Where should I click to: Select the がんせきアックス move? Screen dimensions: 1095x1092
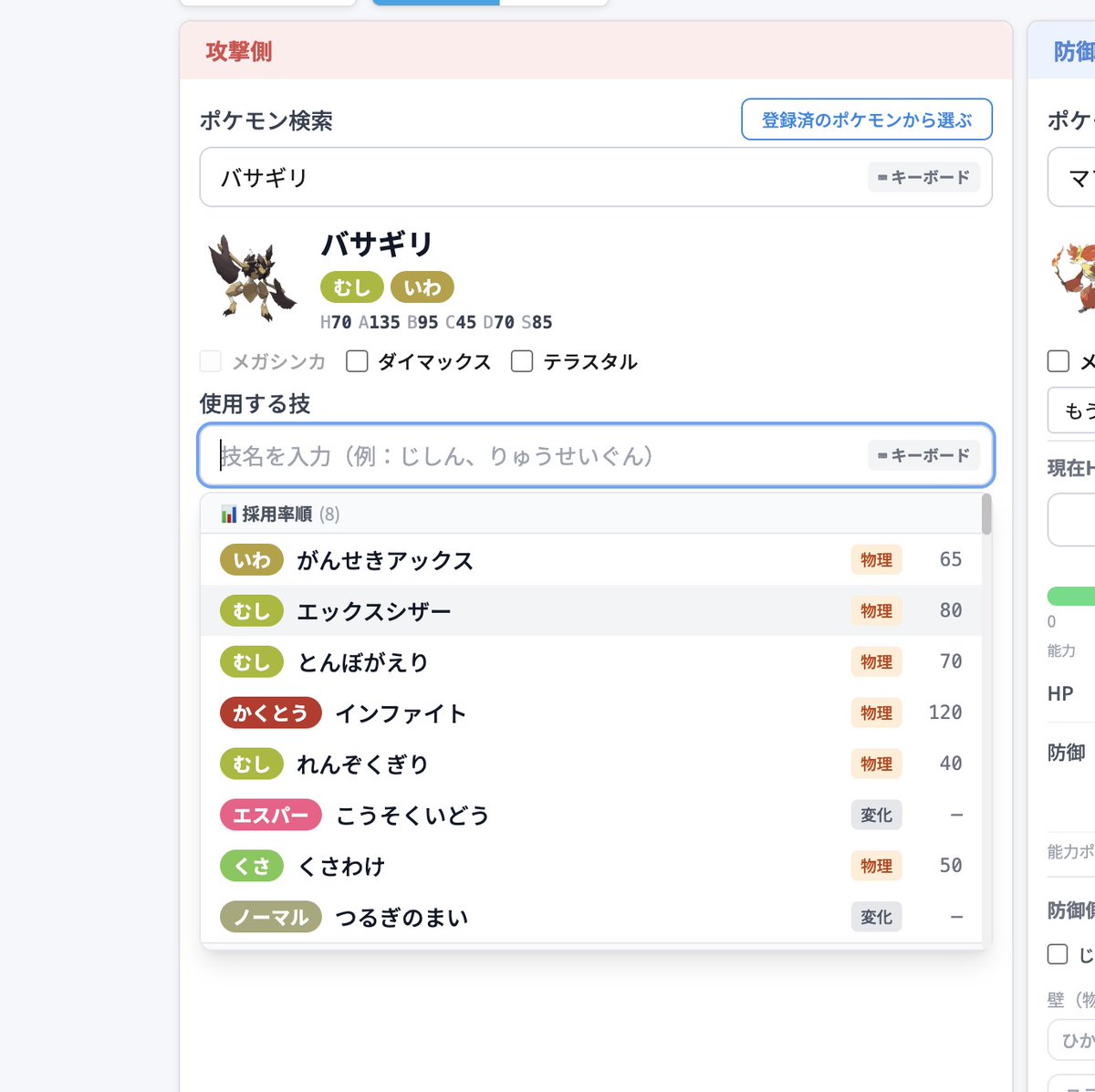(x=591, y=560)
